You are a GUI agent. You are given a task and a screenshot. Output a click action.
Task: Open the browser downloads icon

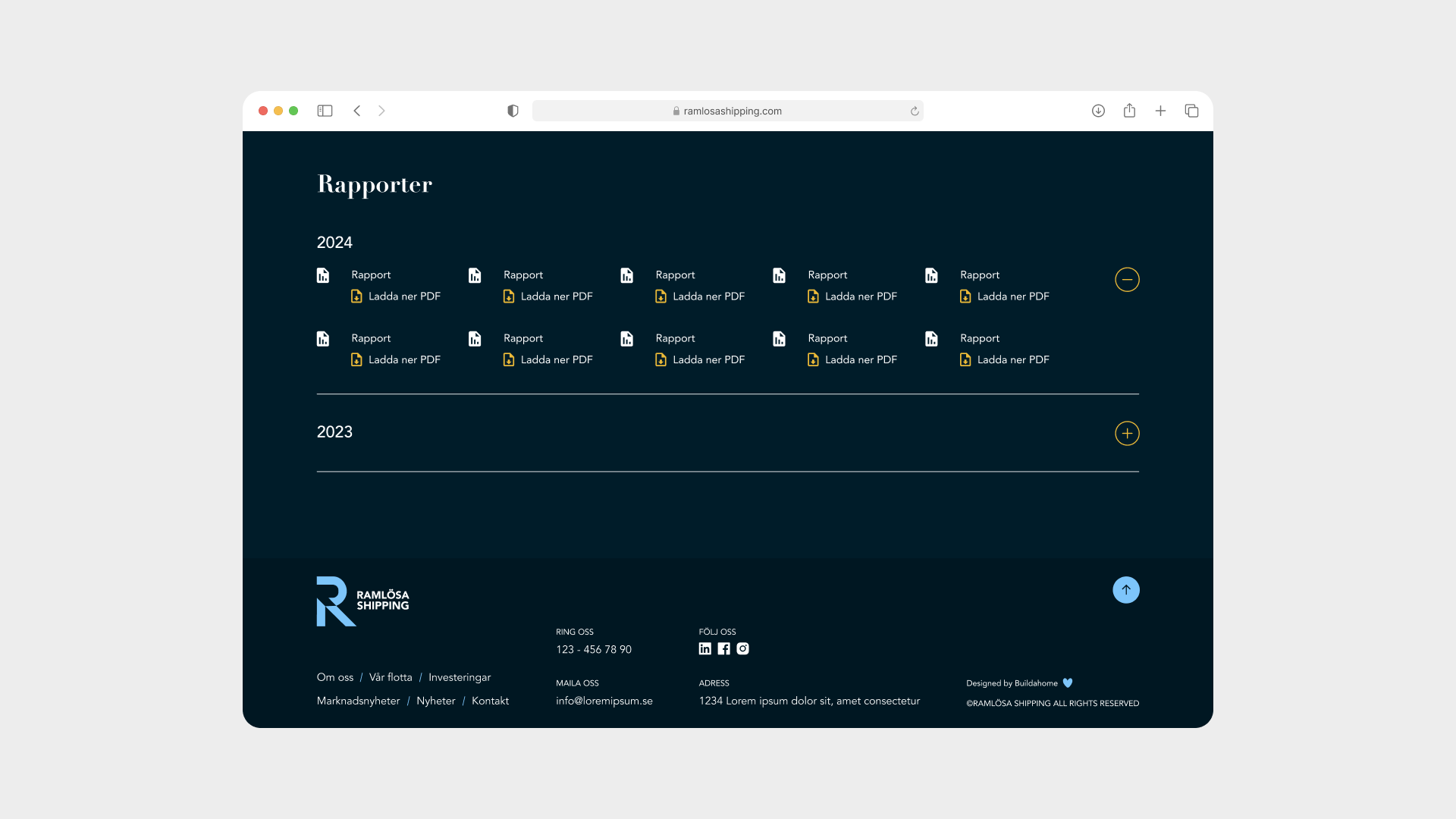coord(1098,111)
